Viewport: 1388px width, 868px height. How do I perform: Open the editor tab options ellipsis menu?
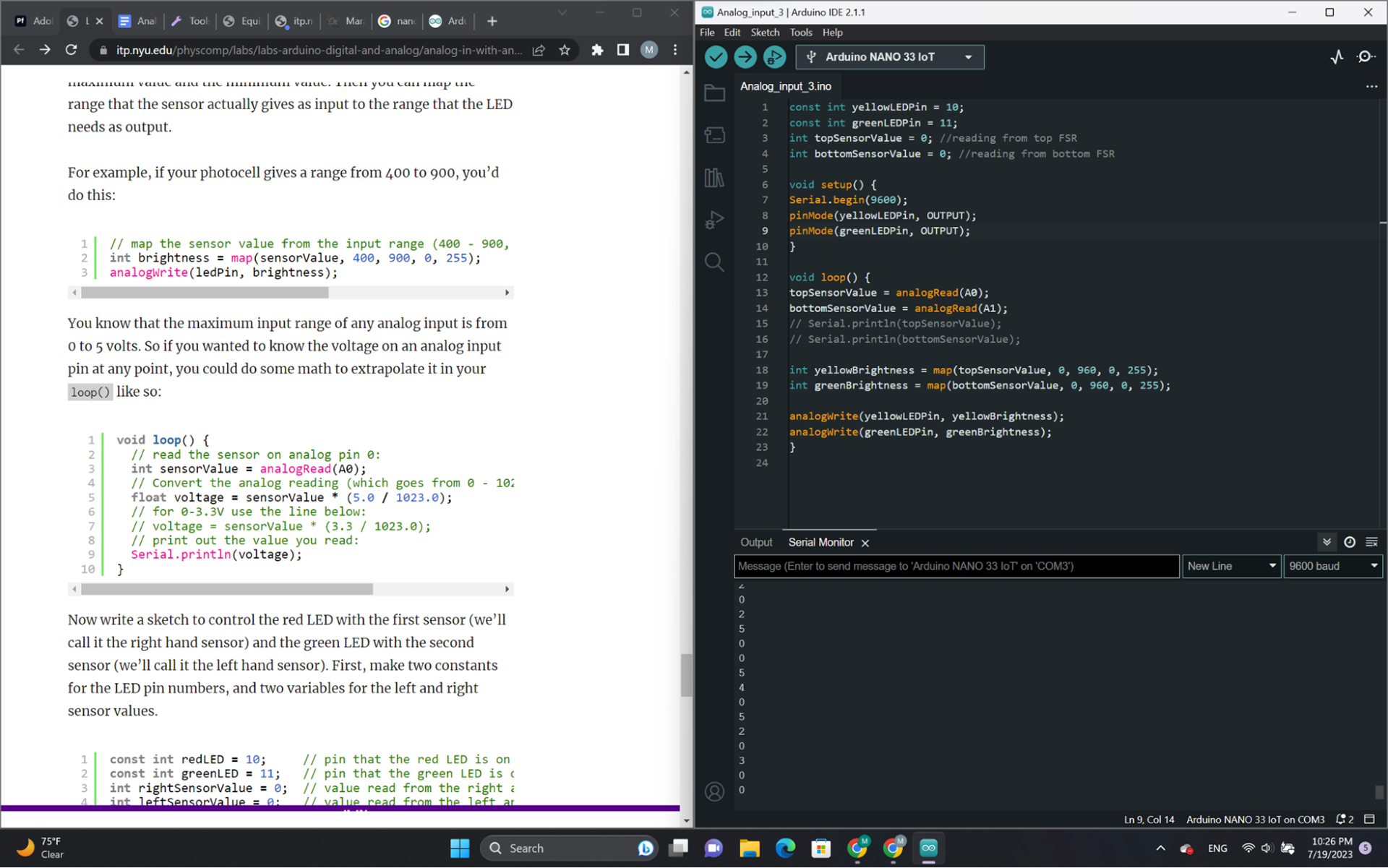(x=1371, y=86)
